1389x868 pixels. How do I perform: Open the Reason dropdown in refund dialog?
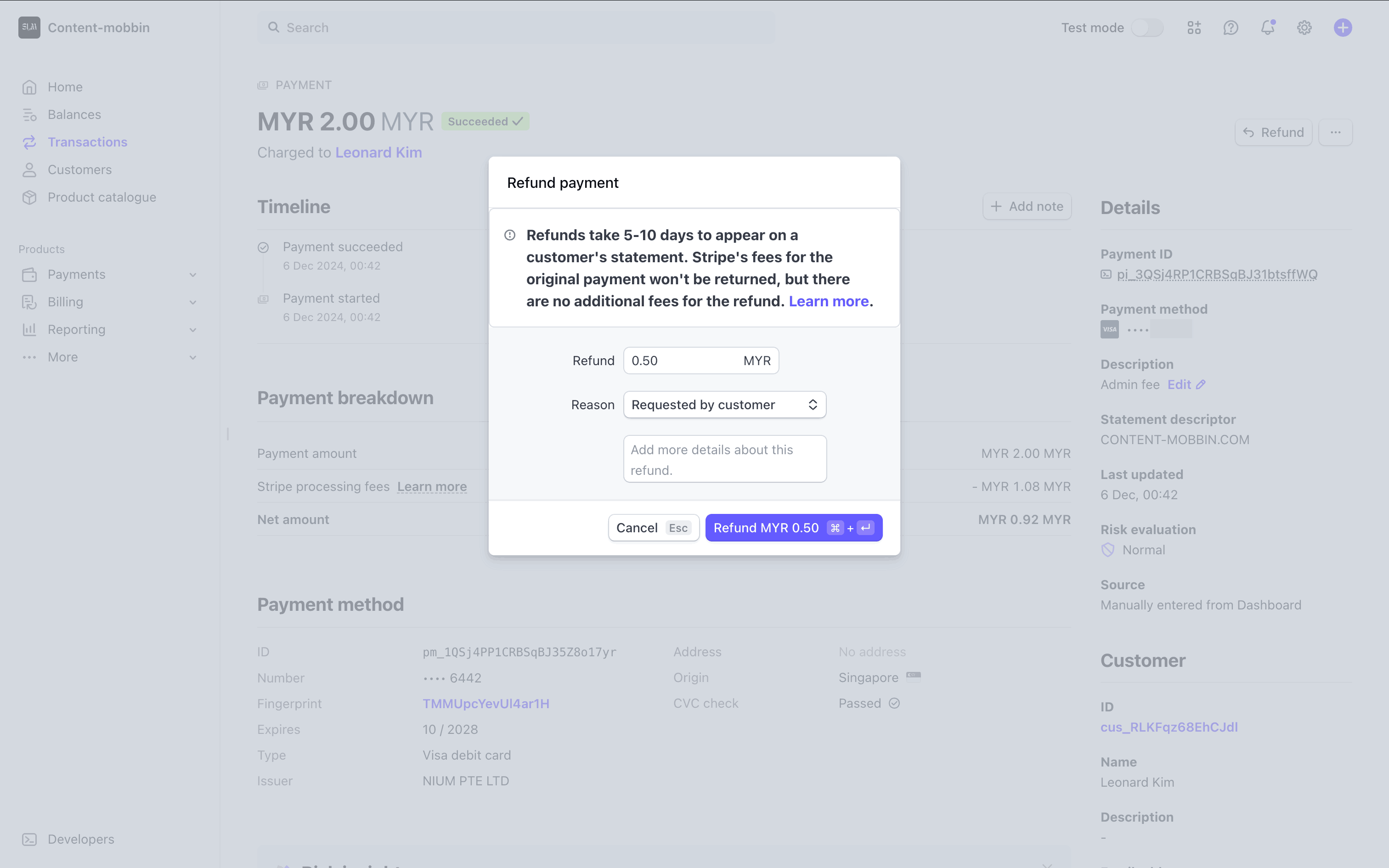[724, 405]
